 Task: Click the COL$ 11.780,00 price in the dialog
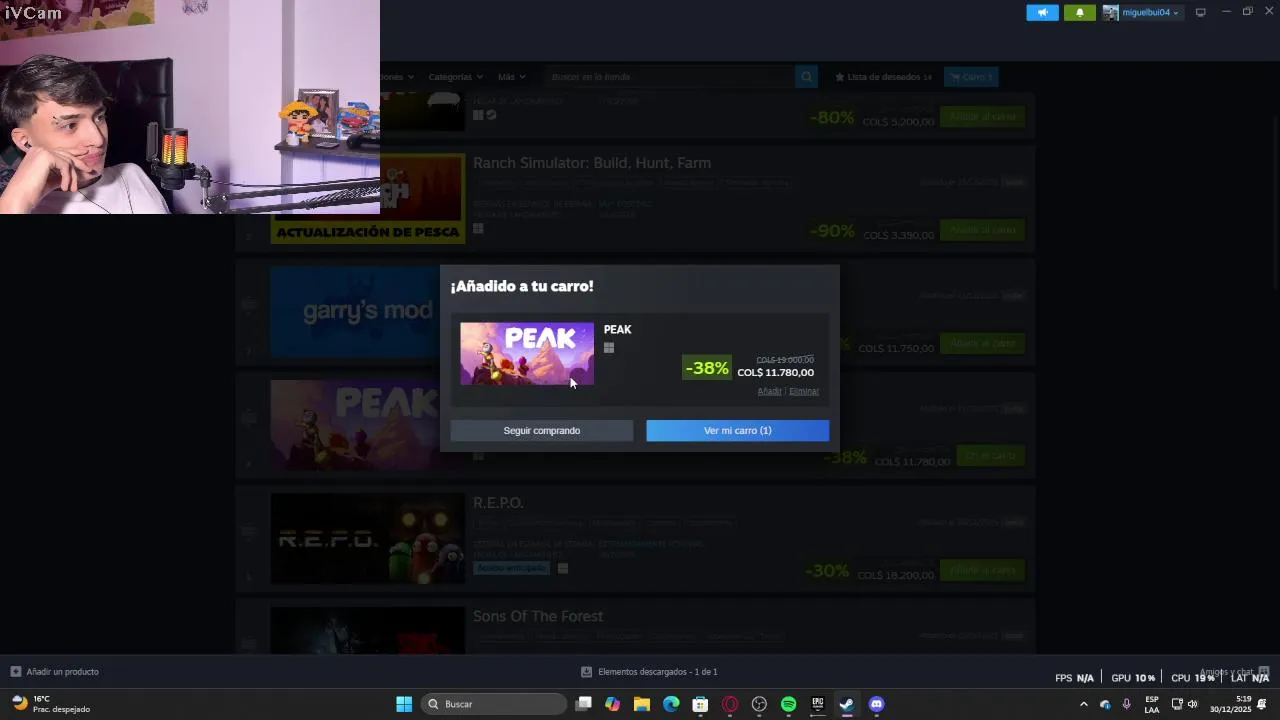coord(776,373)
